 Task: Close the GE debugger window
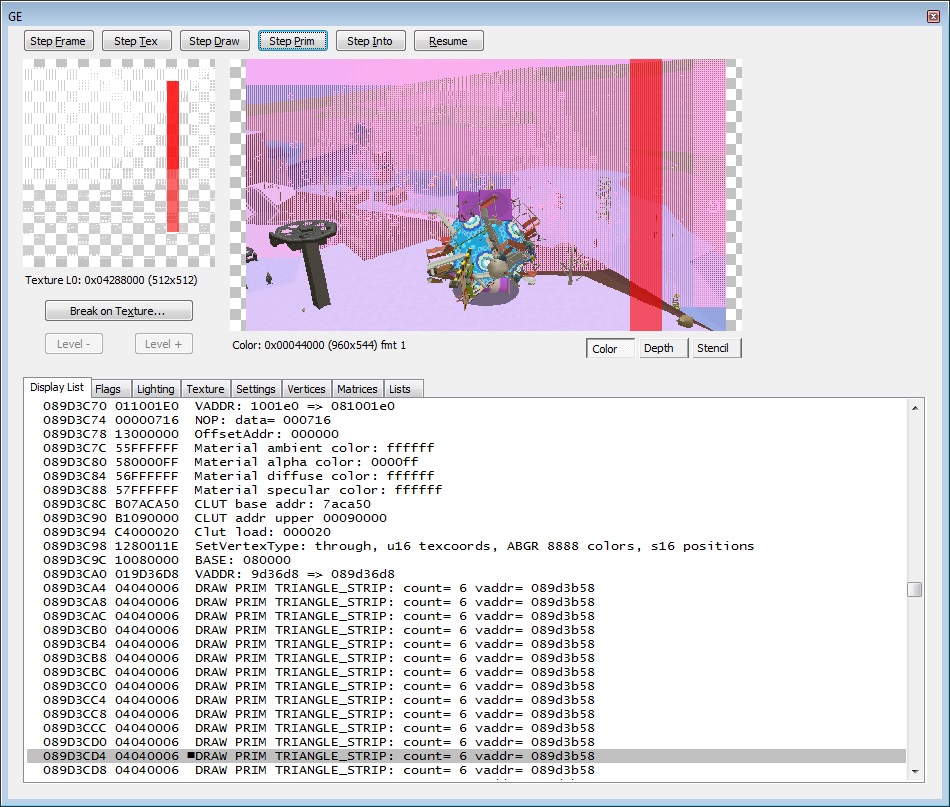coord(932,16)
